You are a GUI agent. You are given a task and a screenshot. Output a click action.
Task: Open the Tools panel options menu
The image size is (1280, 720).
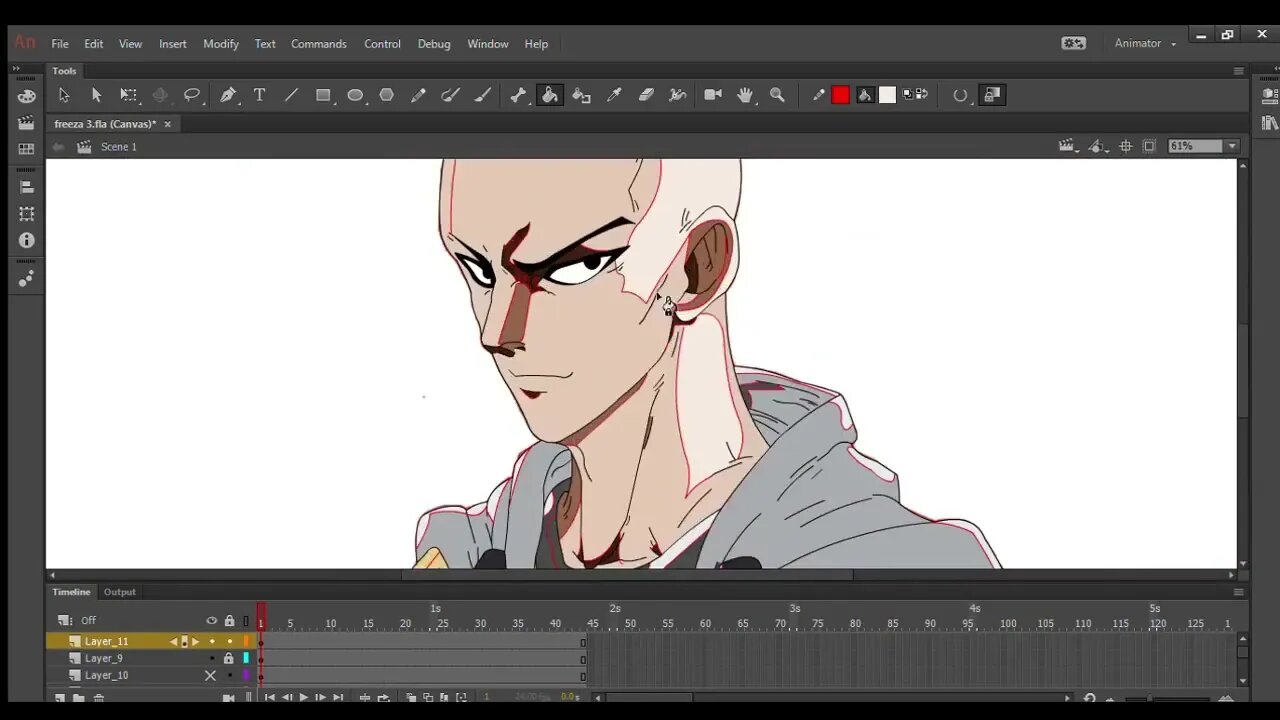(x=1238, y=71)
